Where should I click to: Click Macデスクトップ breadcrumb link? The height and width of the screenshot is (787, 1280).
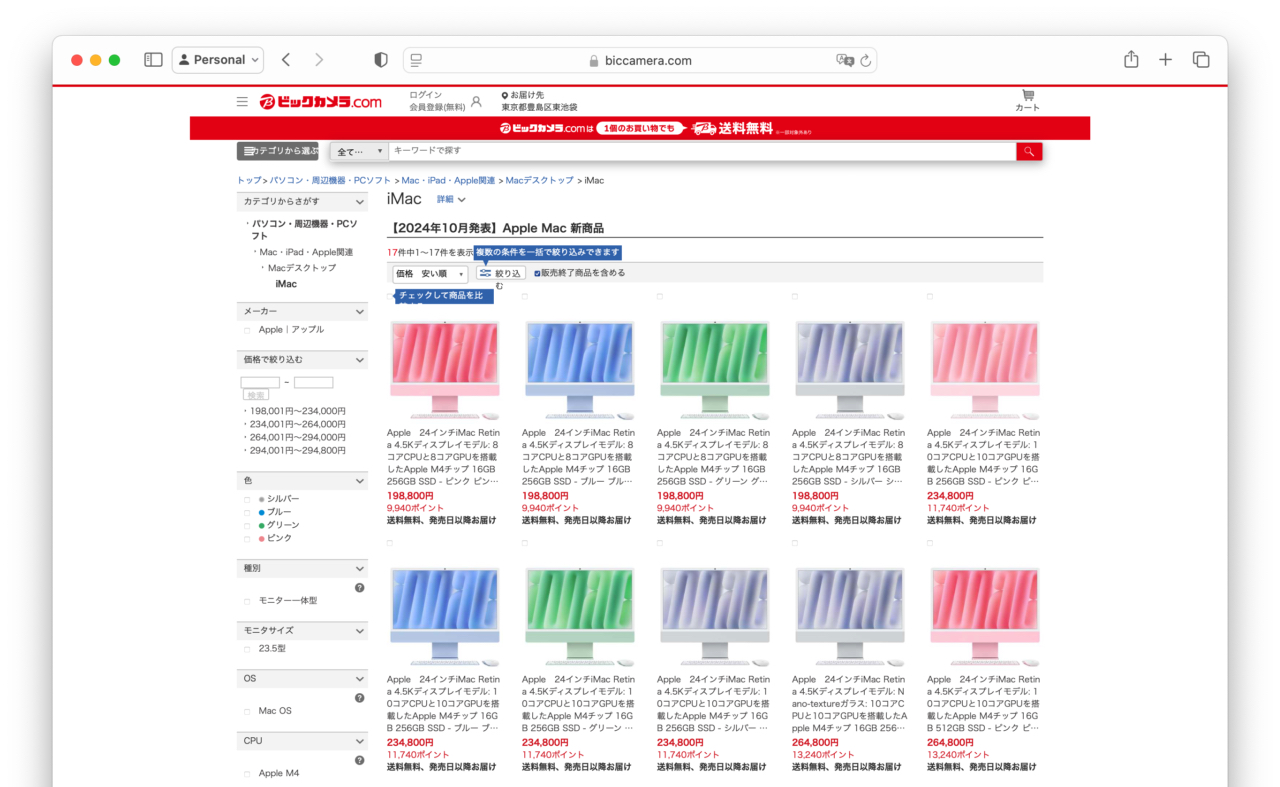540,181
